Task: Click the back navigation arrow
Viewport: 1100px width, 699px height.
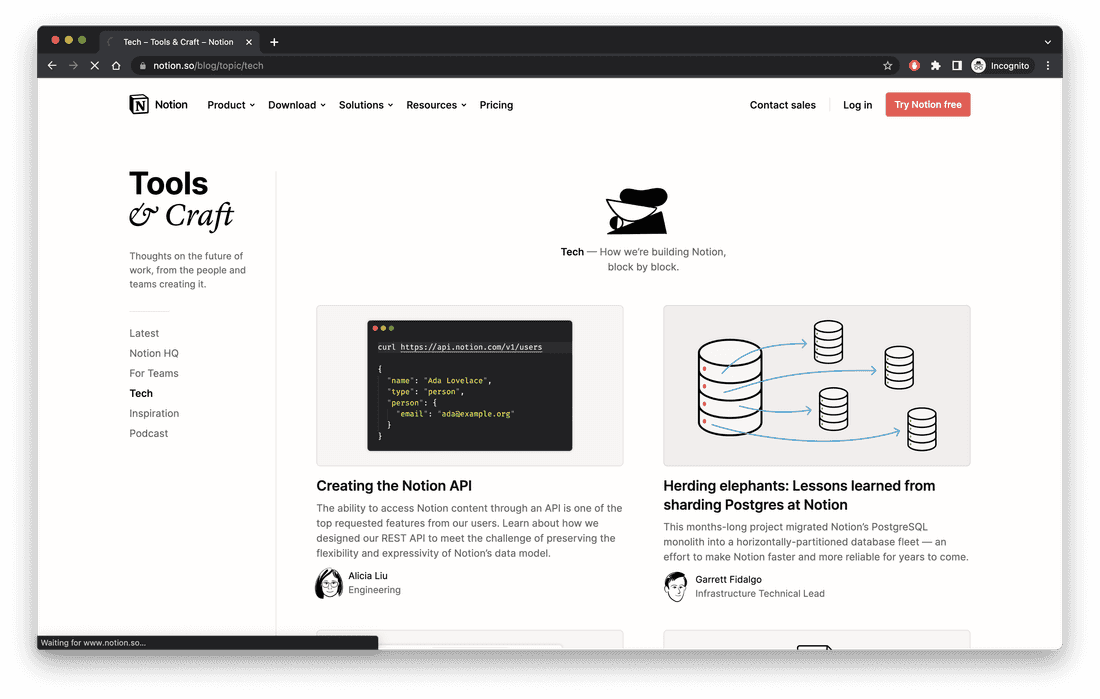Action: coord(51,65)
